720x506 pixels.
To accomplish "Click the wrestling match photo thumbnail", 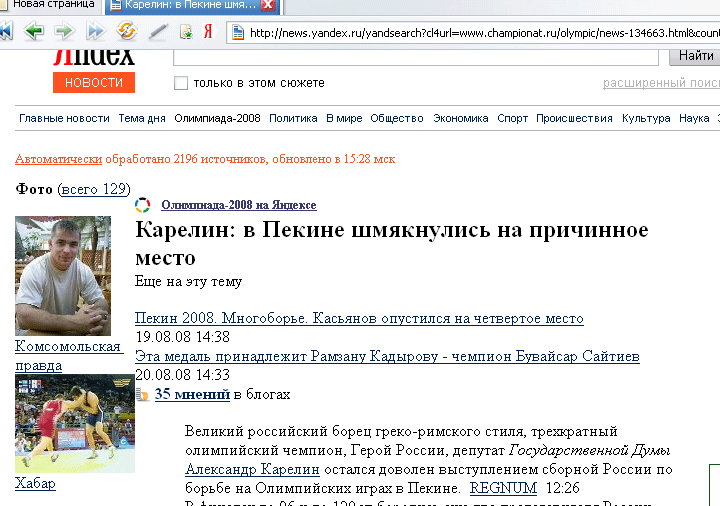I will (75, 423).
